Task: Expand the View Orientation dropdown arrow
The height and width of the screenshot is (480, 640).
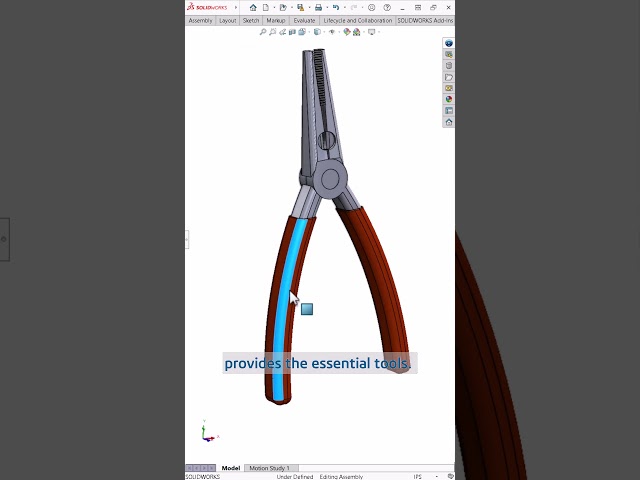Action: 309,32
